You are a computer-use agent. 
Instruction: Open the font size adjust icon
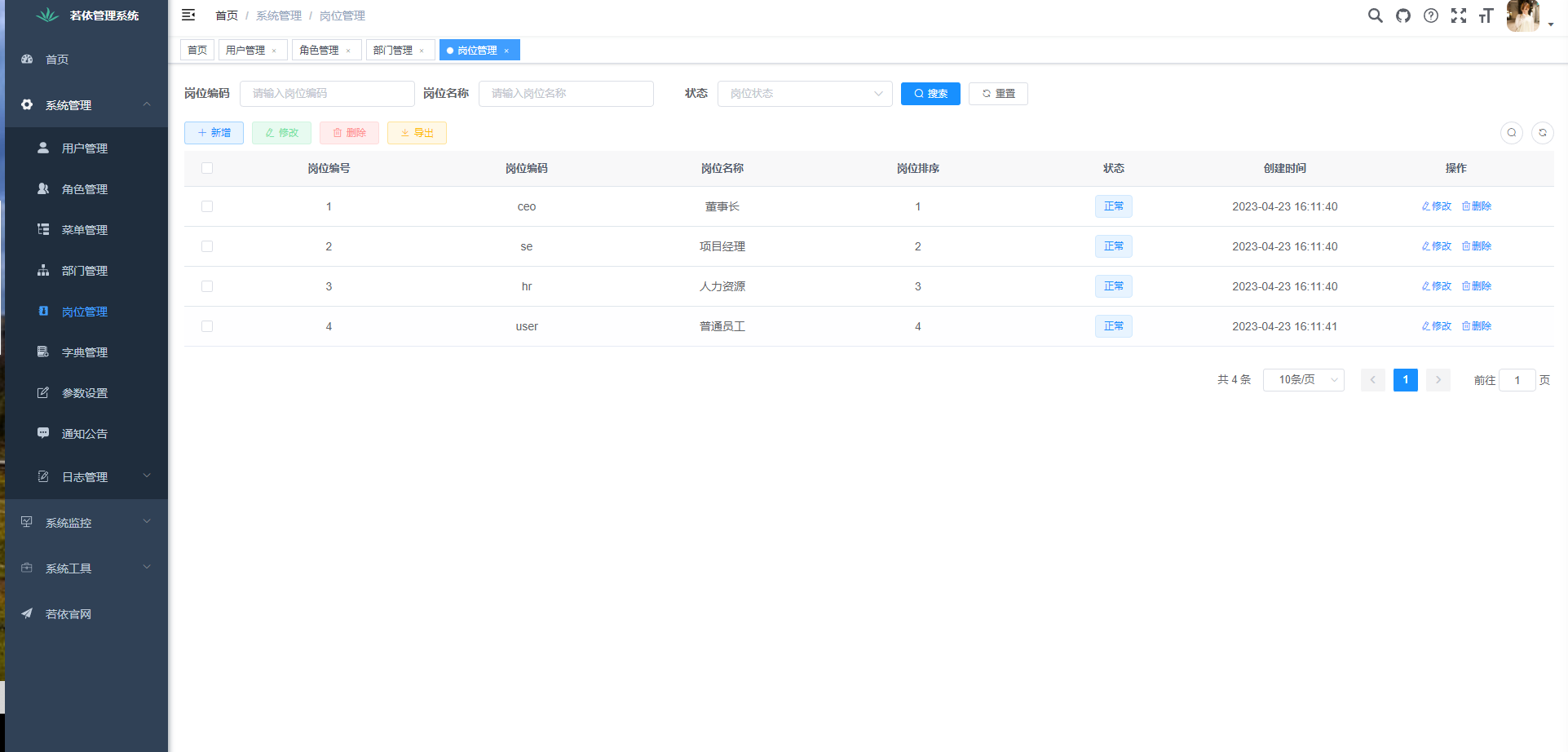coord(1486,15)
